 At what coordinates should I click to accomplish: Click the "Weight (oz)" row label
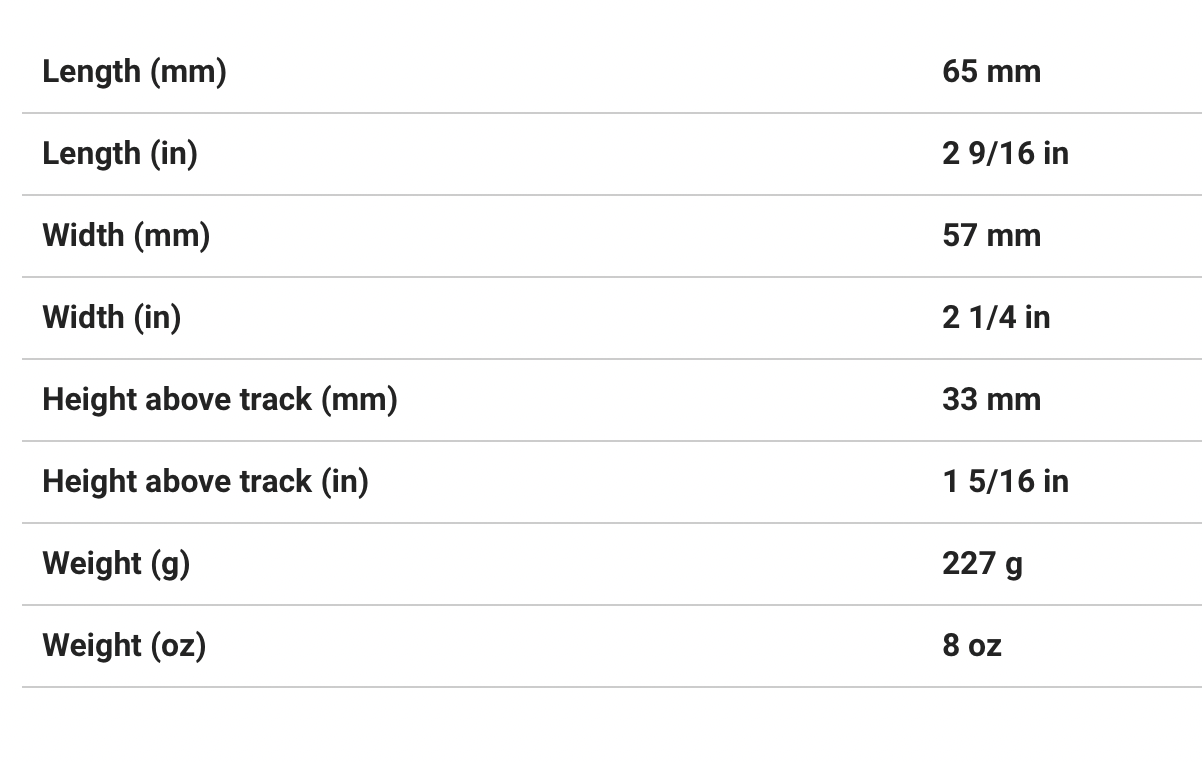click(124, 646)
